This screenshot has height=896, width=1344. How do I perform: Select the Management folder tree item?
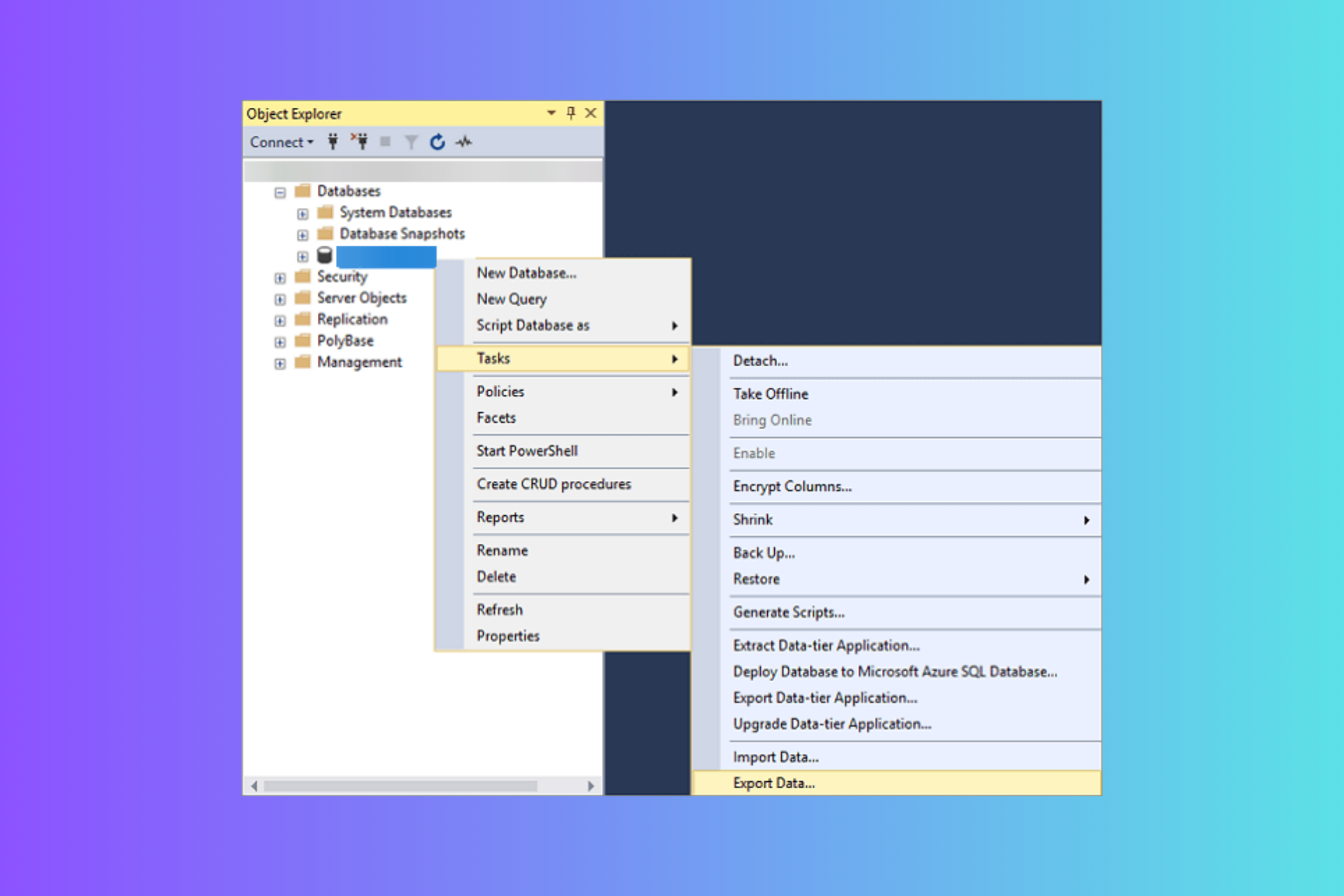[359, 363]
